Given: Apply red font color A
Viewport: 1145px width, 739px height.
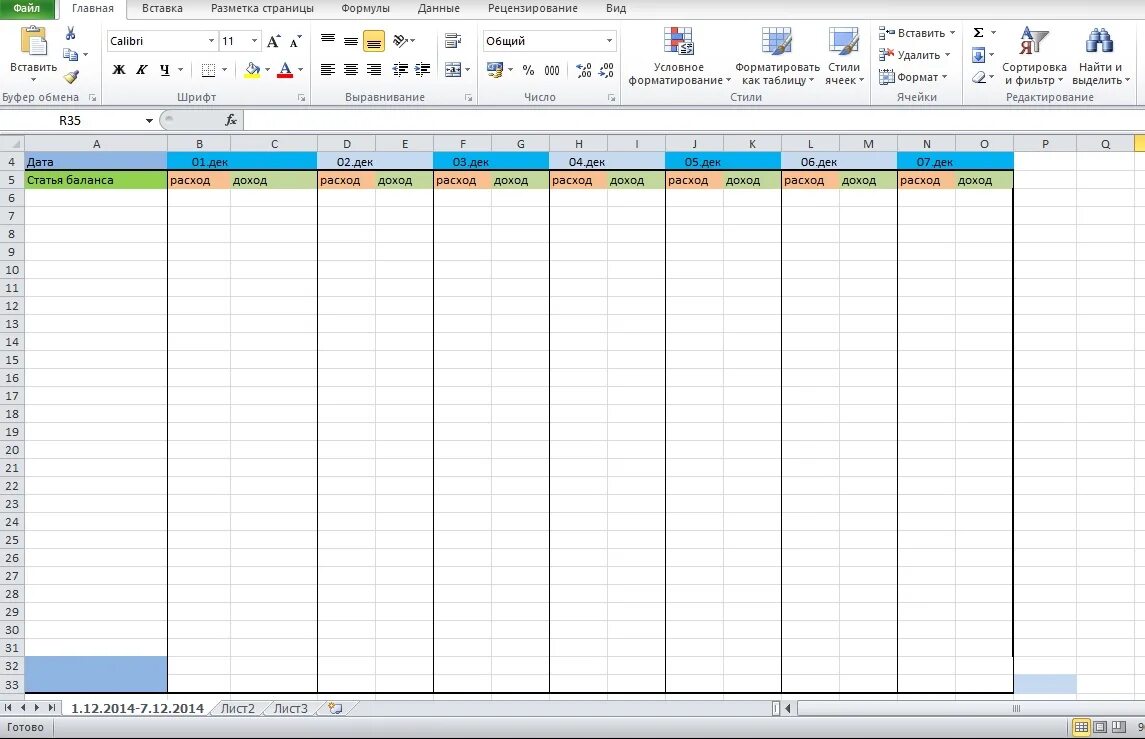Looking at the screenshot, I should [x=286, y=70].
